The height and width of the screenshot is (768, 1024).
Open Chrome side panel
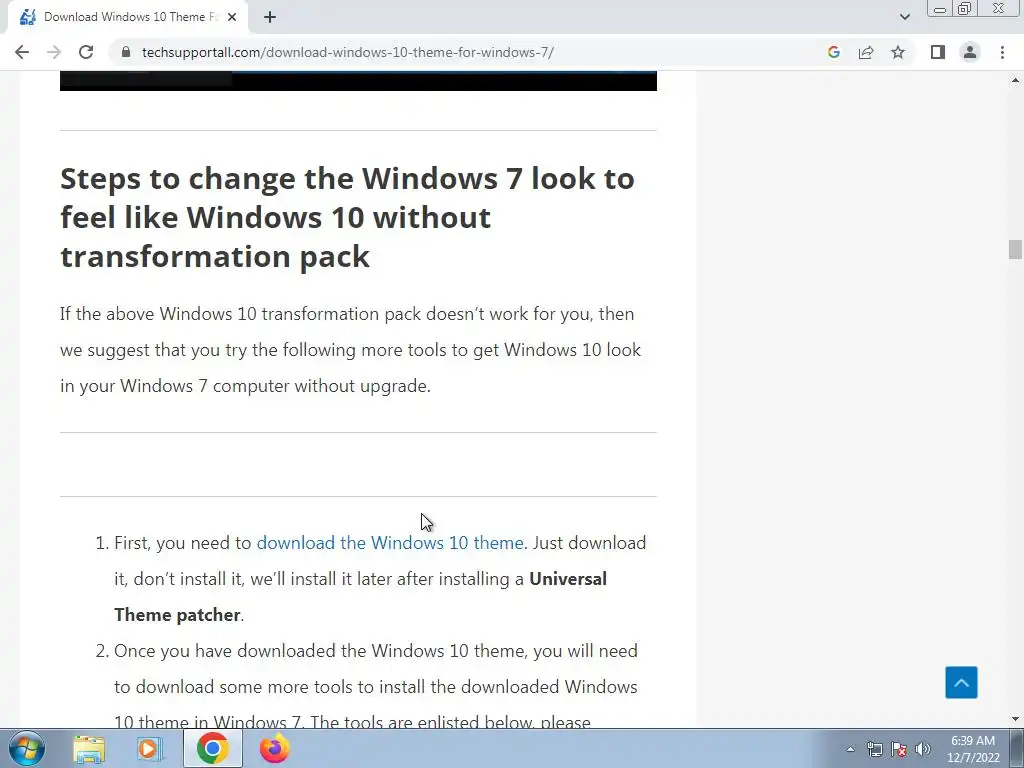938,52
